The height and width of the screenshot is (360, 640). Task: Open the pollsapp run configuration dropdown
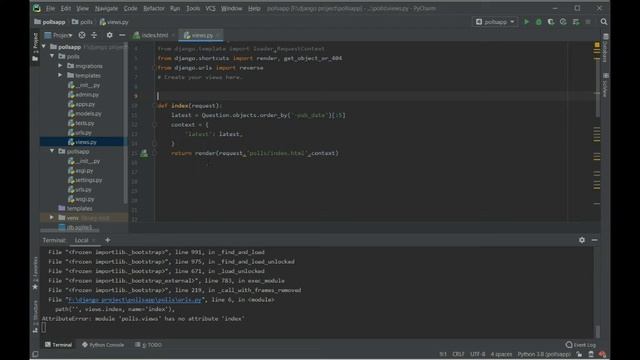click(x=495, y=22)
